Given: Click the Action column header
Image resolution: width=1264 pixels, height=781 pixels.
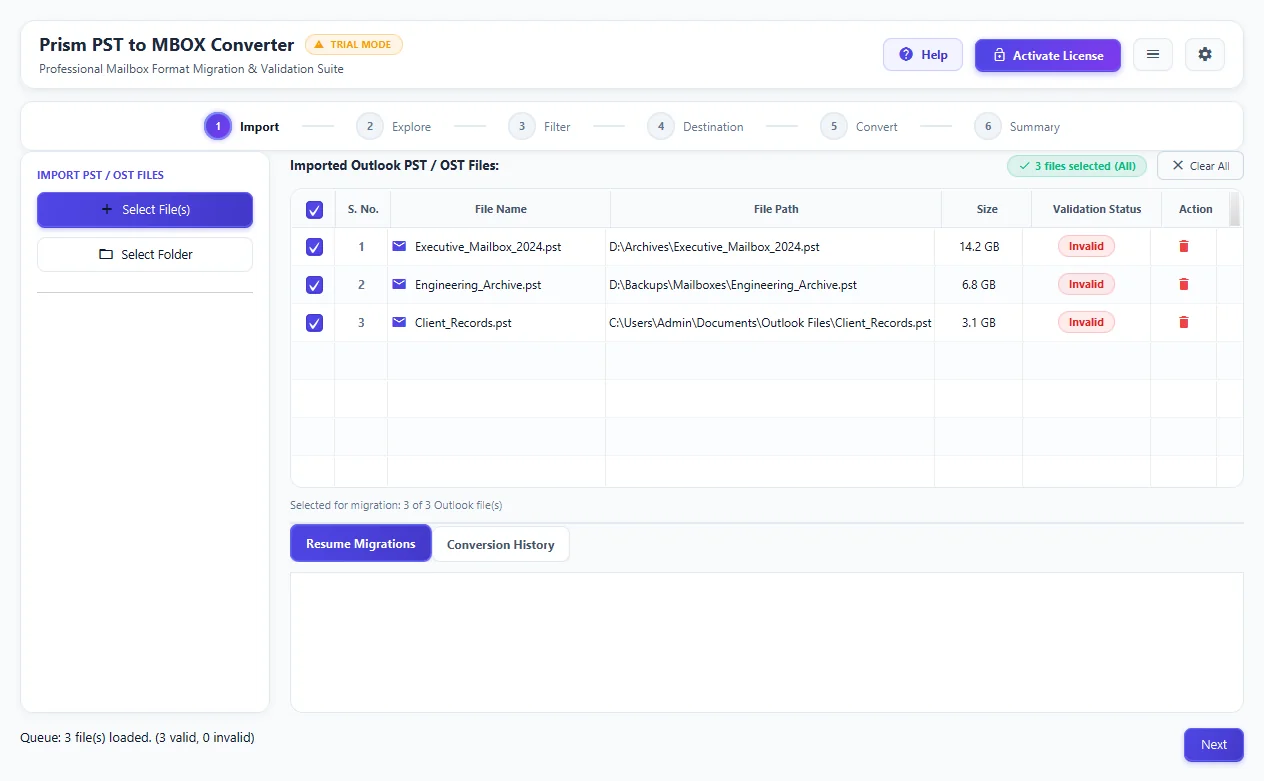Looking at the screenshot, I should tap(1195, 209).
